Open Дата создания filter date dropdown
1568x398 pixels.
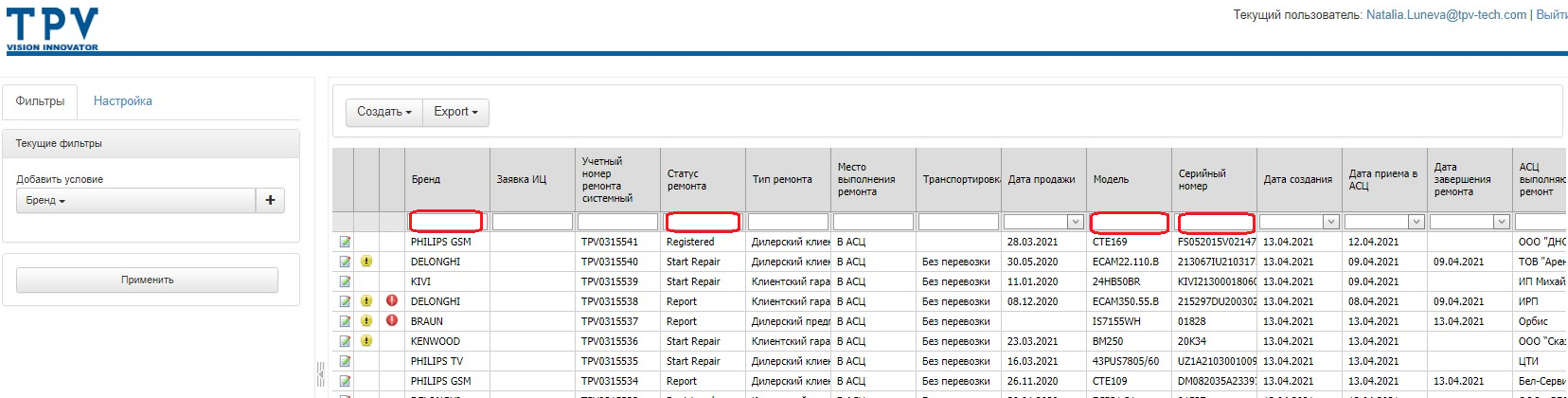[x=1330, y=222]
